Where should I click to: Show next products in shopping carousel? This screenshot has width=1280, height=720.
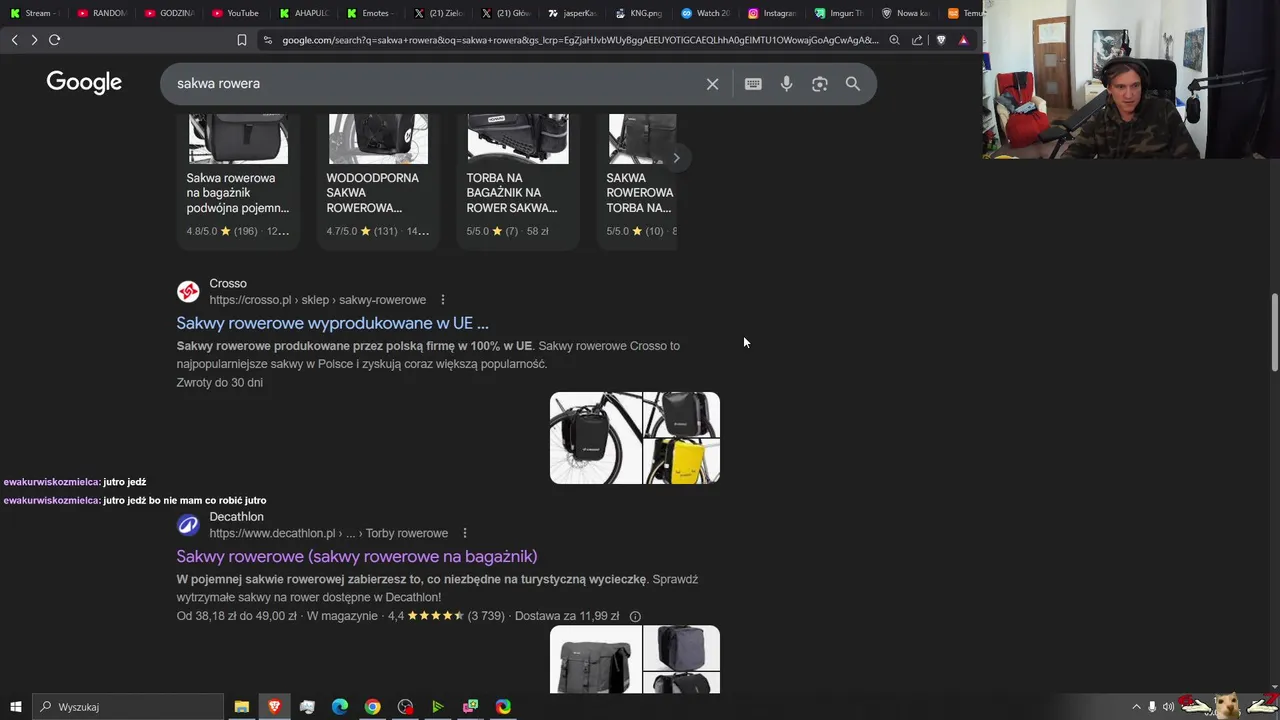click(x=676, y=158)
